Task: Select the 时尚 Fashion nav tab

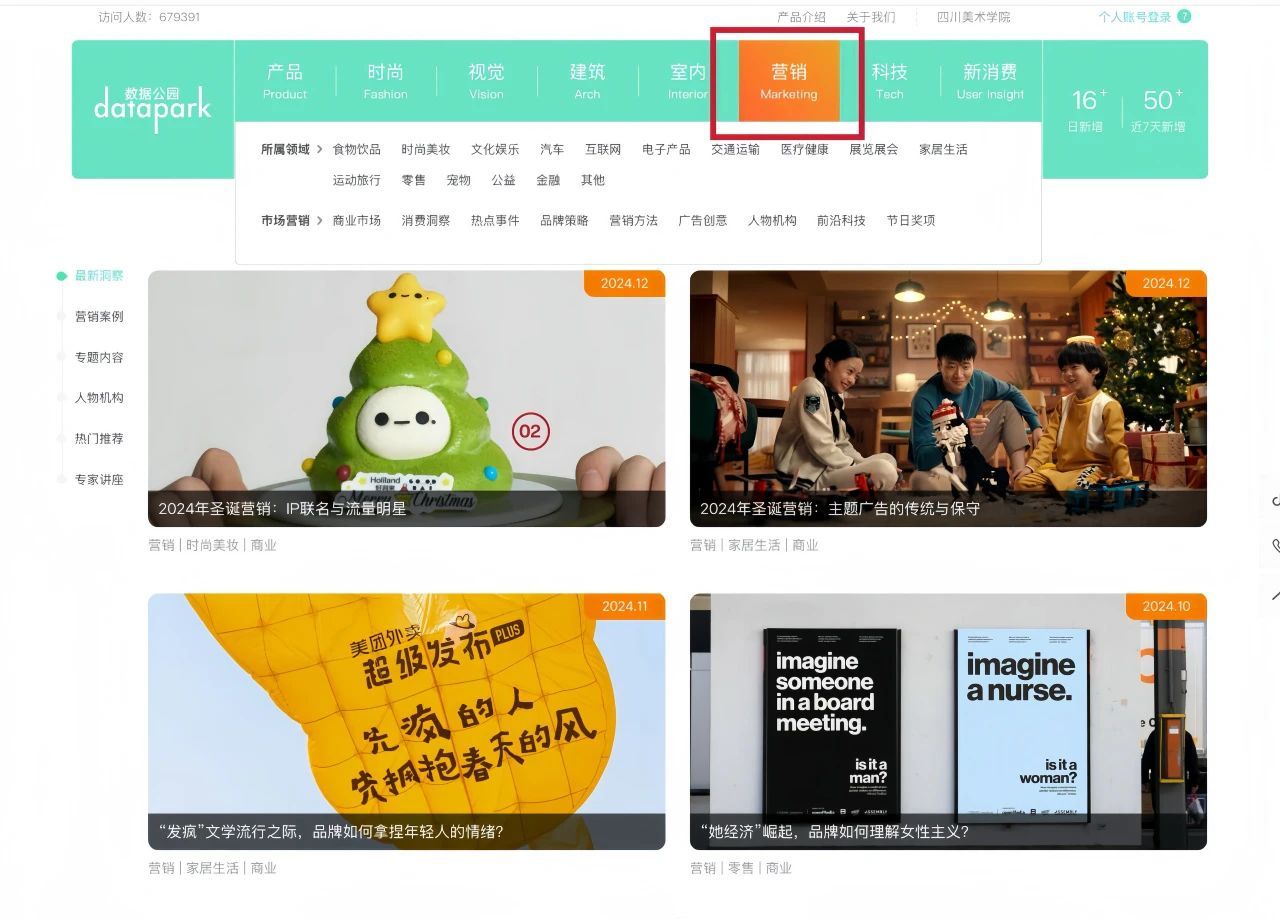Action: click(385, 81)
